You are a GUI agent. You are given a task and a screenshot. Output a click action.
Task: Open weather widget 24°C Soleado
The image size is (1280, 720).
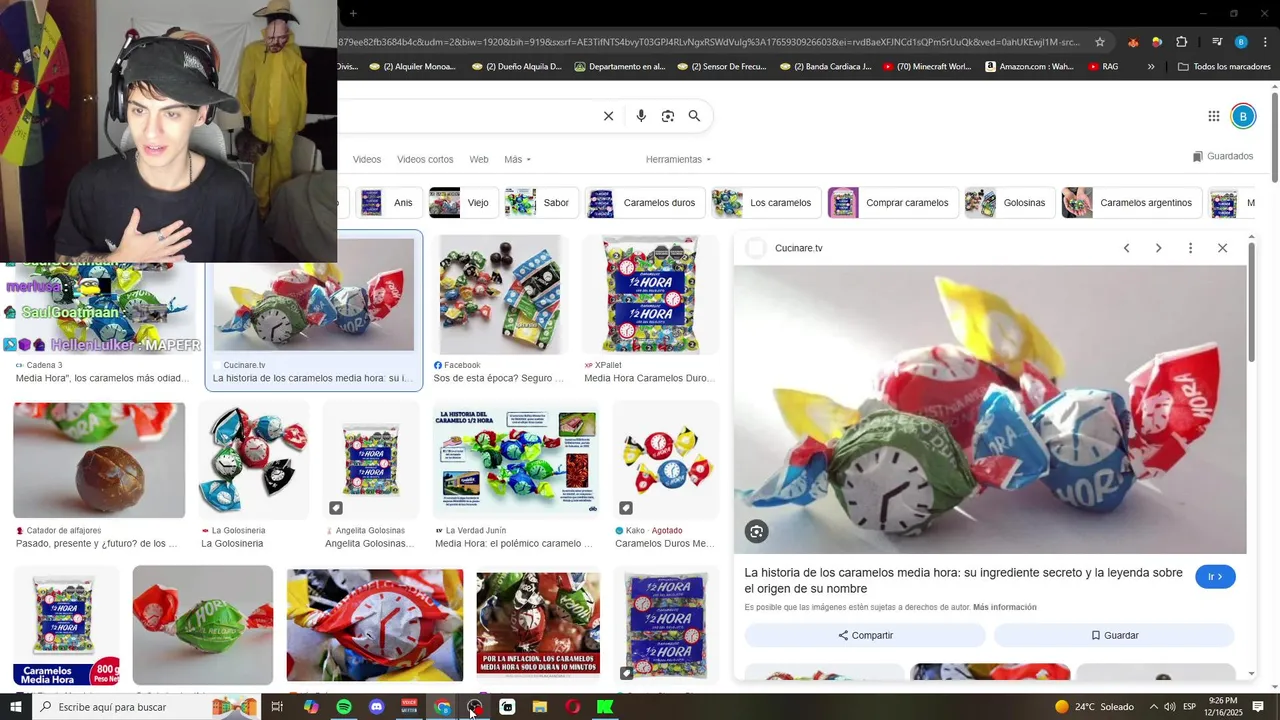pyautogui.click(x=1094, y=707)
